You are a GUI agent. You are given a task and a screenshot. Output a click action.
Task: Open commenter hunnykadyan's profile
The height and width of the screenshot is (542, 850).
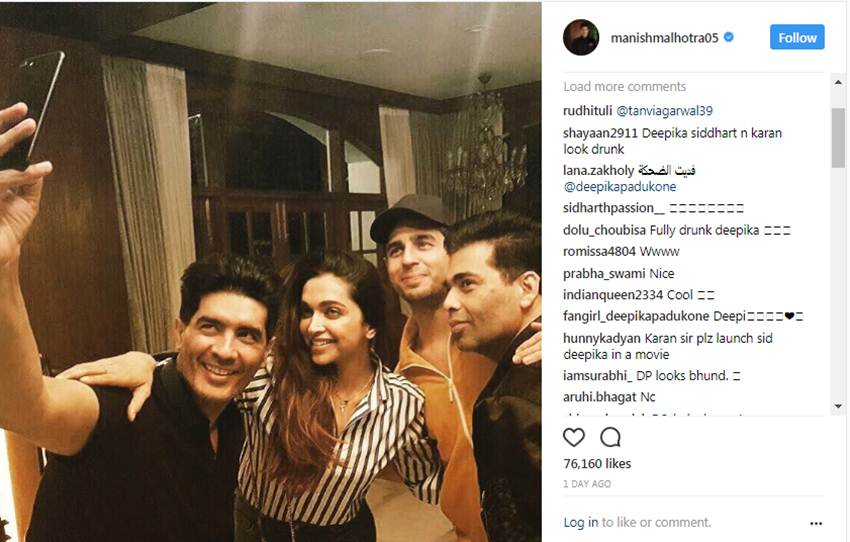coord(602,339)
